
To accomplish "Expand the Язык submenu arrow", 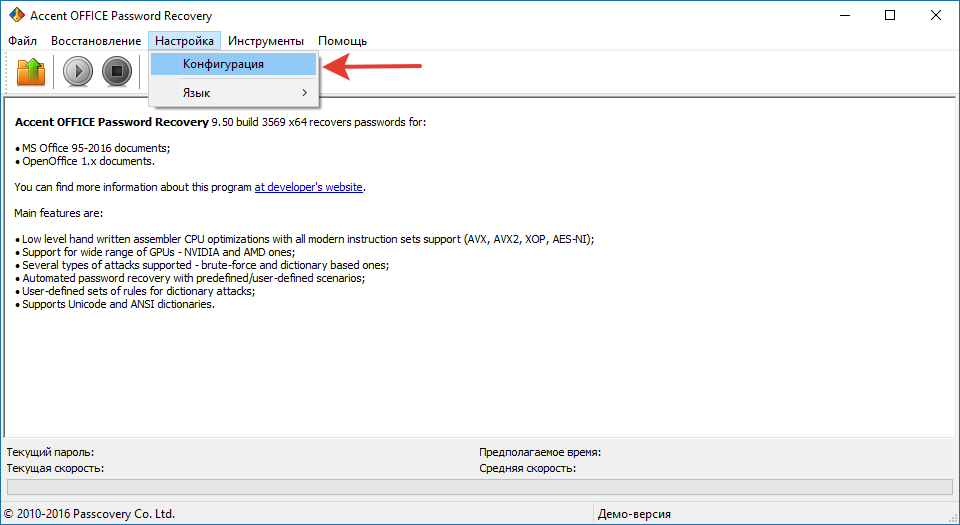I will [304, 93].
